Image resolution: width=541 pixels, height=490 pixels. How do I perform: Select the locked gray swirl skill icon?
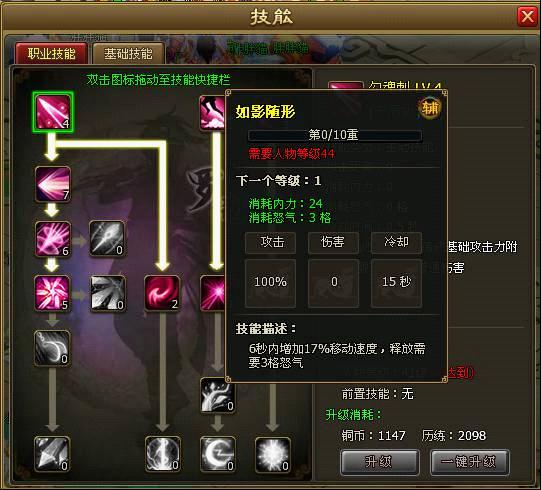pos(53,348)
